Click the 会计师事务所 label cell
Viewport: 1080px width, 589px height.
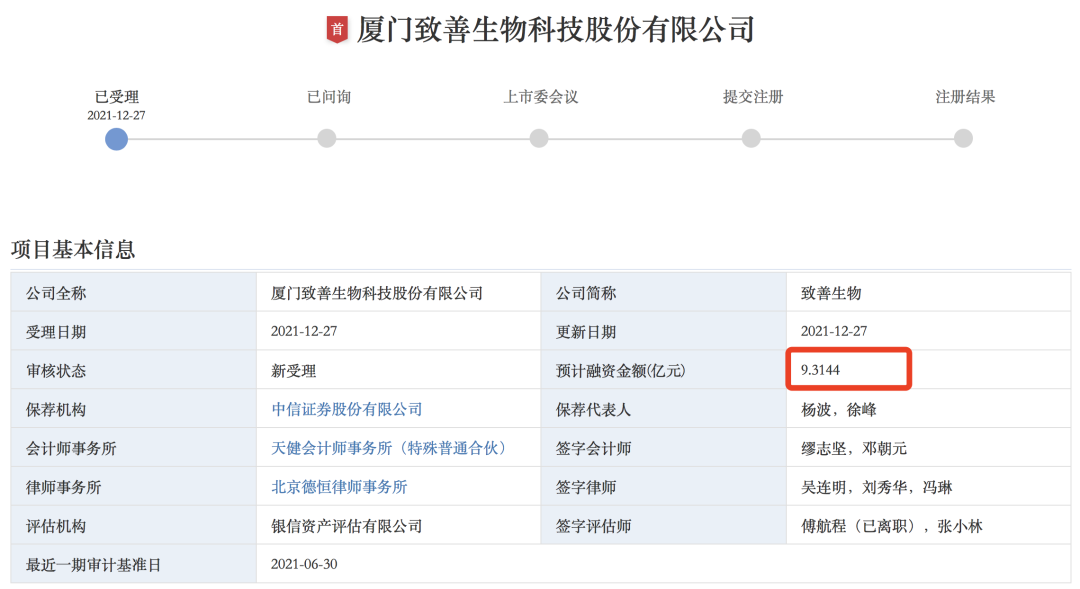[x=134, y=448]
